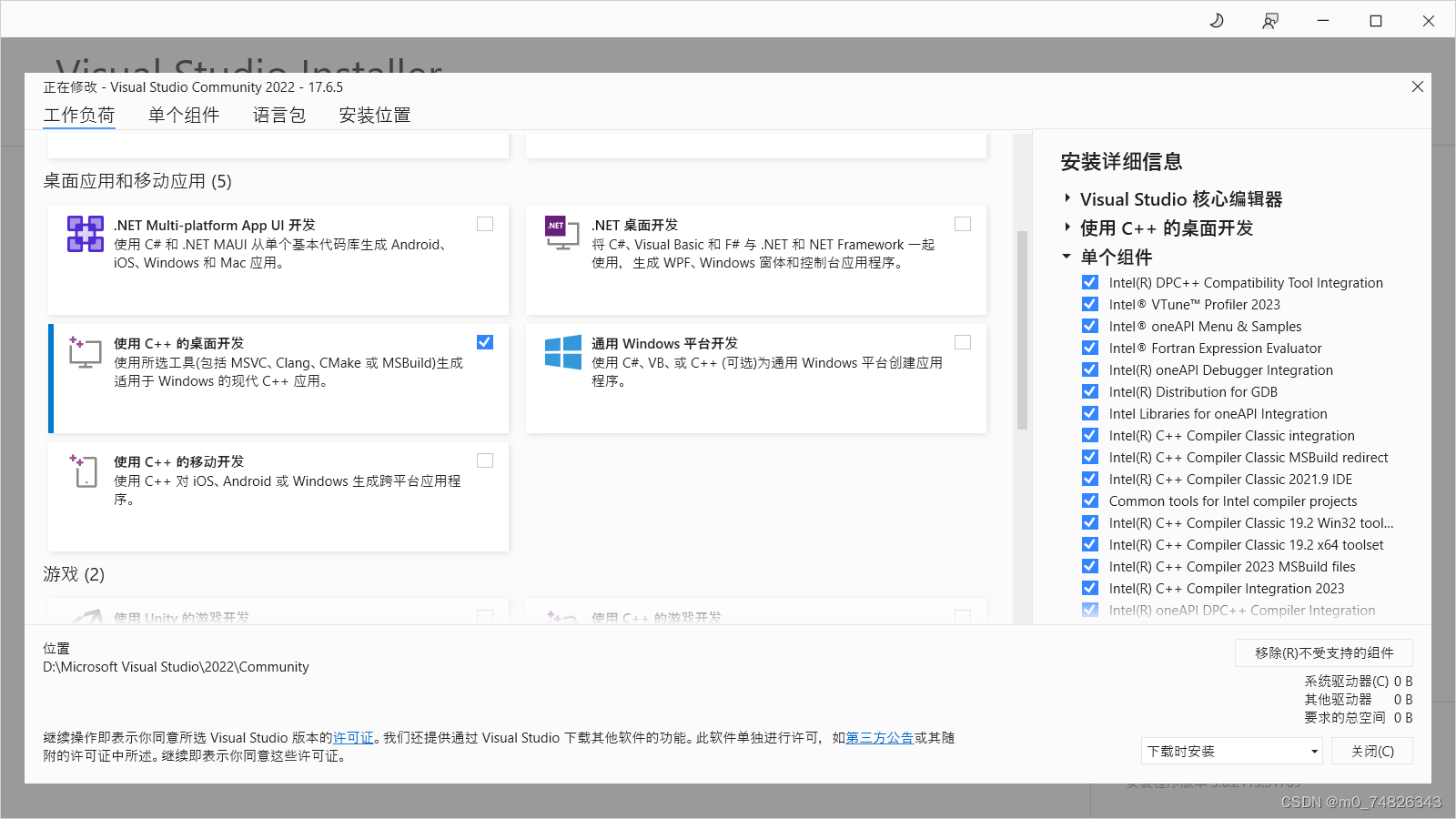The image size is (1456, 819).
Task: Switch to the 语言包 tab
Action: 279,115
